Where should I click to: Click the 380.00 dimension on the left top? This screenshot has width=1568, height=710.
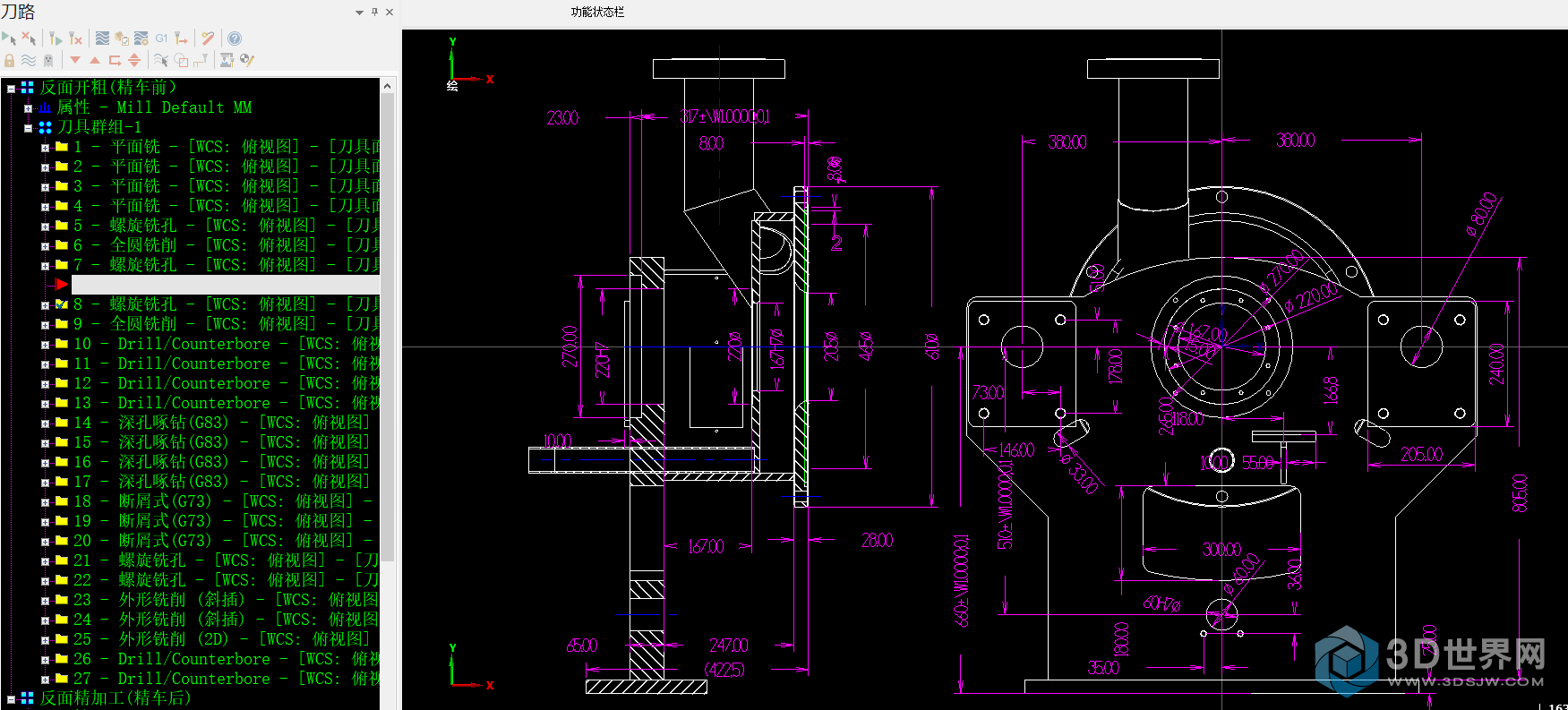1067,141
